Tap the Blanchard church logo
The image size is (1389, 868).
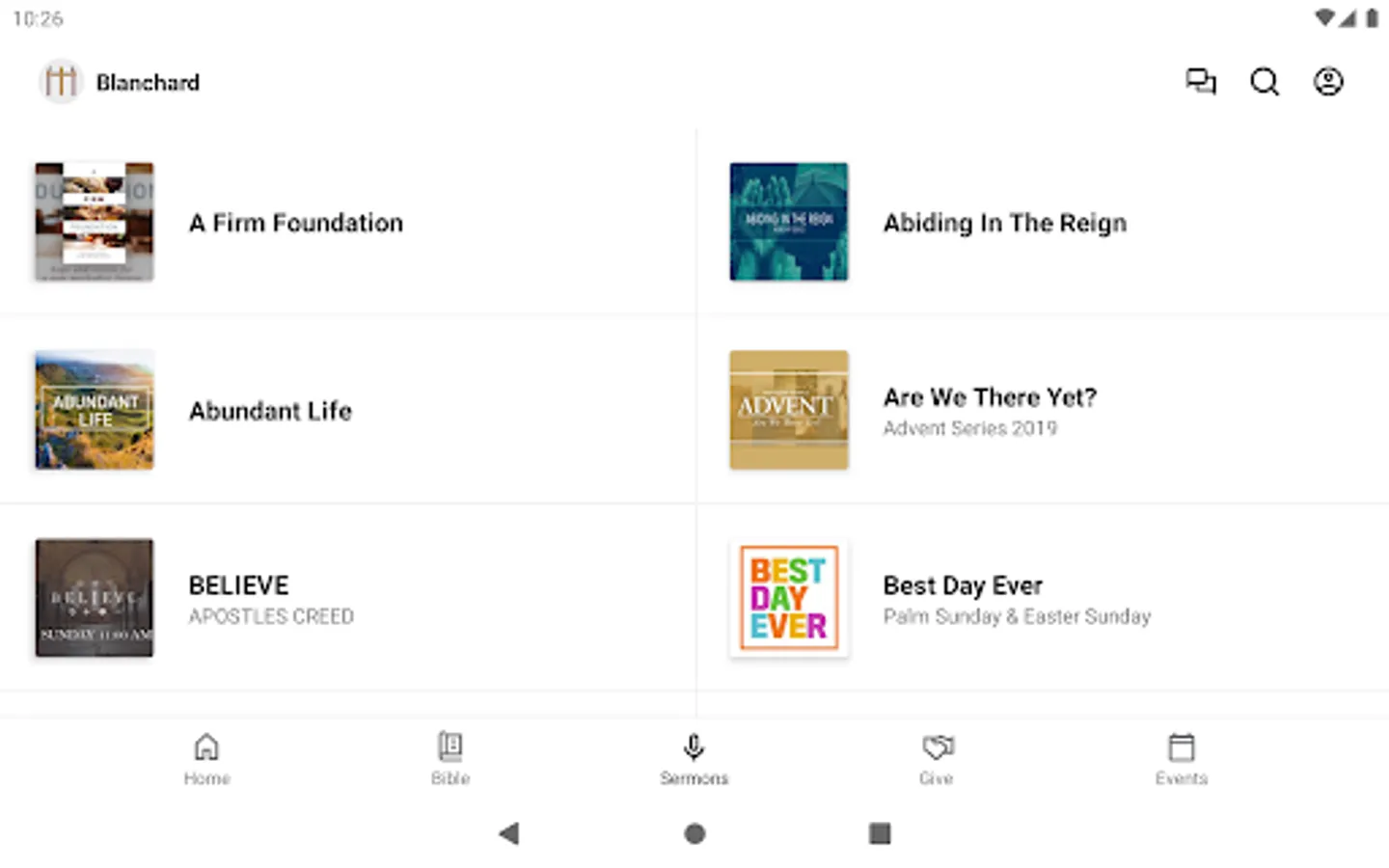point(61,82)
